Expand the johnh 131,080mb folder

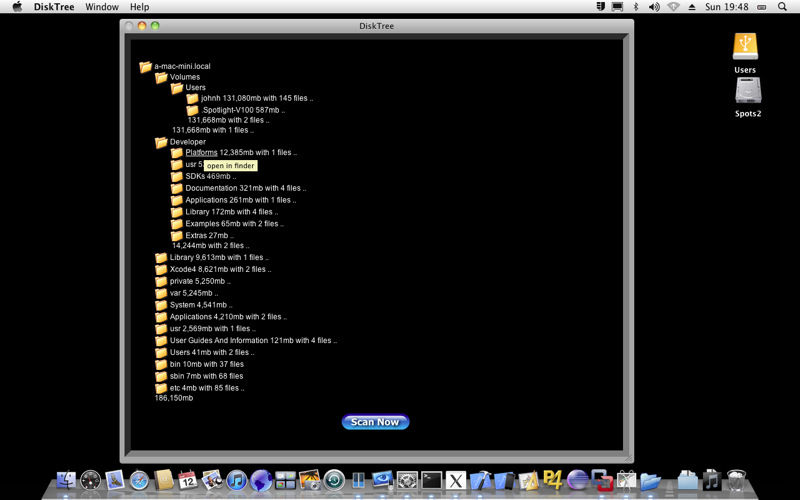click(192, 98)
